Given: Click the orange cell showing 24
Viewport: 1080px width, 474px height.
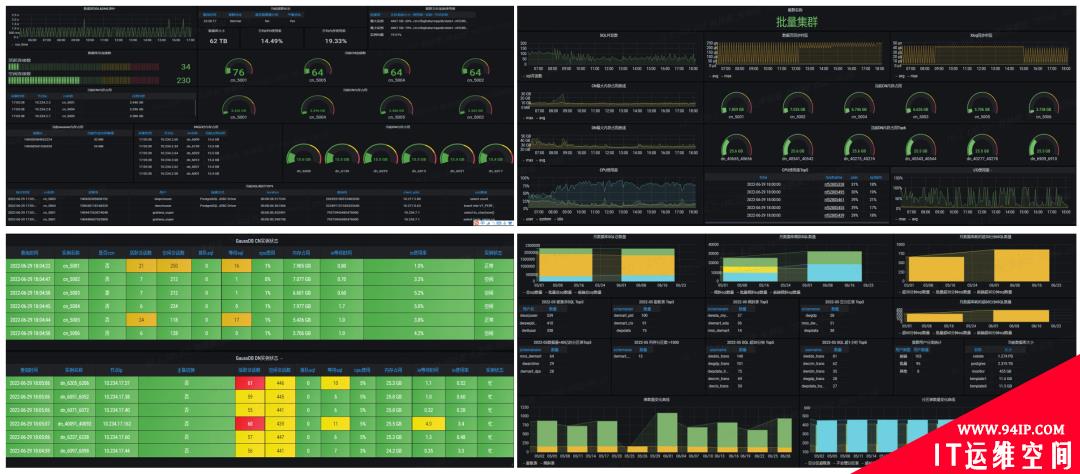Looking at the screenshot, I should coord(141,319).
